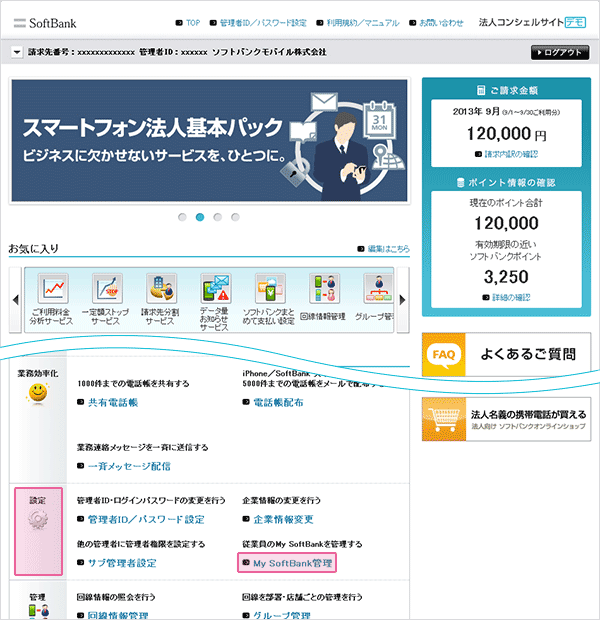Click the 一定額ストップサービス icon

(x=107, y=290)
